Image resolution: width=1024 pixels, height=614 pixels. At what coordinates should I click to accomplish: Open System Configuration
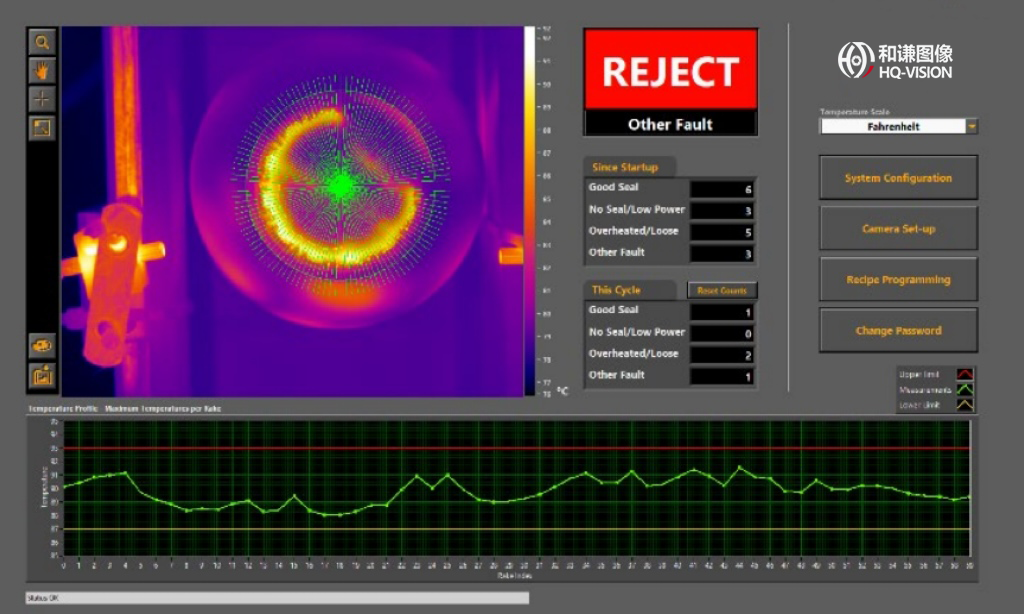tap(898, 178)
